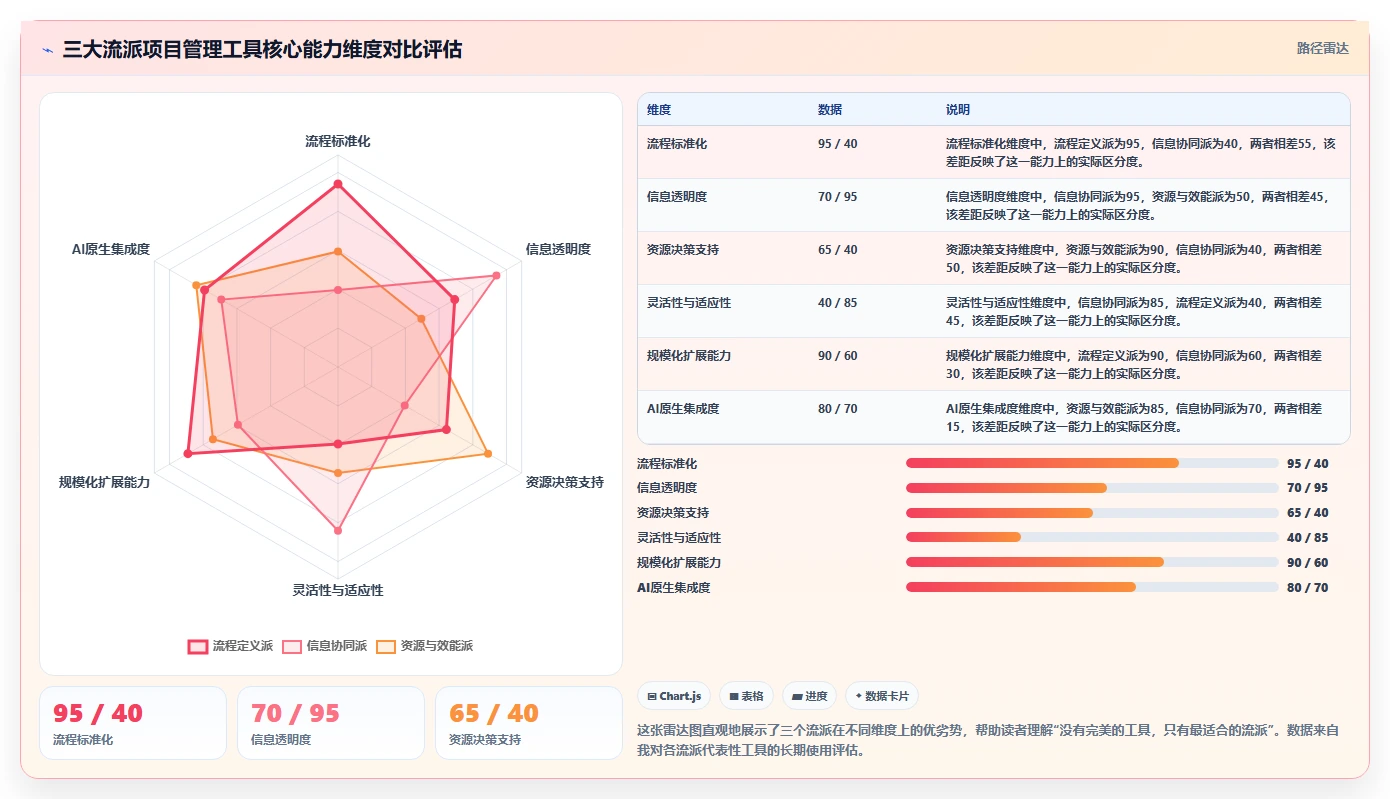
Task: Select the 灵活性与适应性 table row name
Action: (x=689, y=303)
